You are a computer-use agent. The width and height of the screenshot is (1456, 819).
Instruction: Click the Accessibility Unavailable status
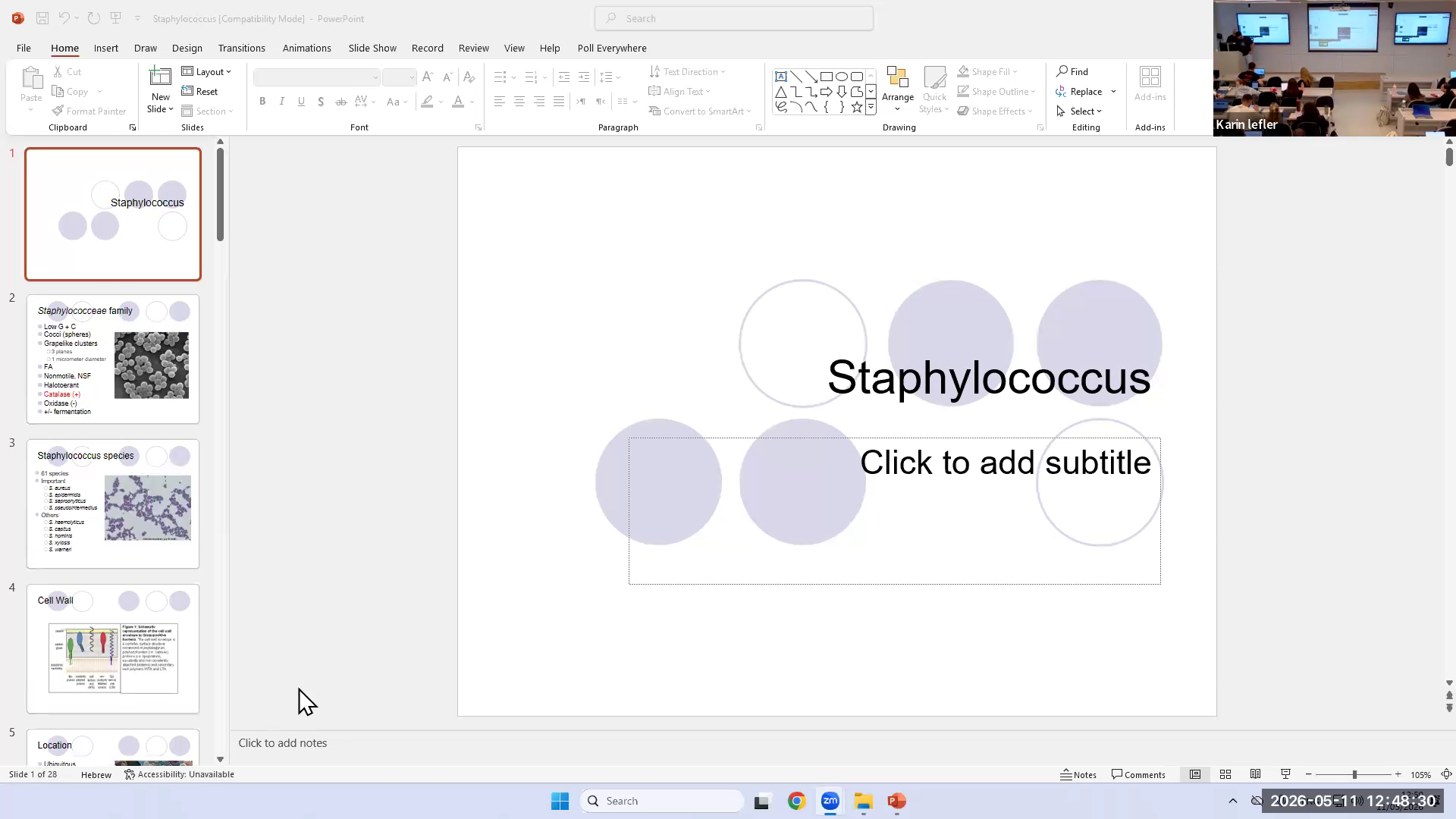click(179, 774)
